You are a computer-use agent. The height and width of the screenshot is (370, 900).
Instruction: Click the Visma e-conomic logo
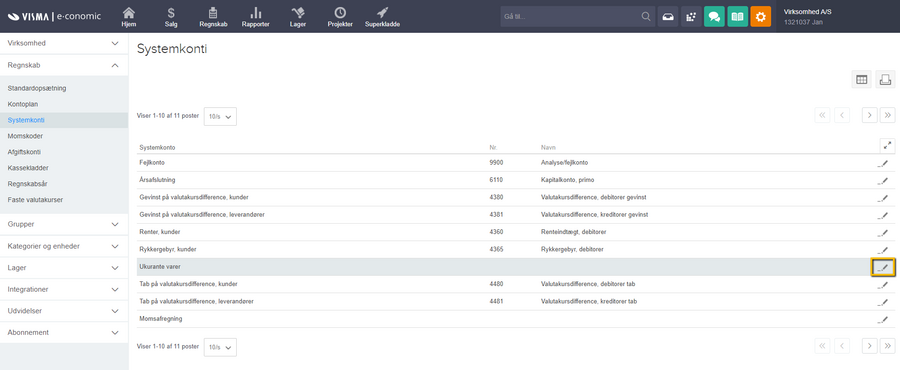[55, 16]
